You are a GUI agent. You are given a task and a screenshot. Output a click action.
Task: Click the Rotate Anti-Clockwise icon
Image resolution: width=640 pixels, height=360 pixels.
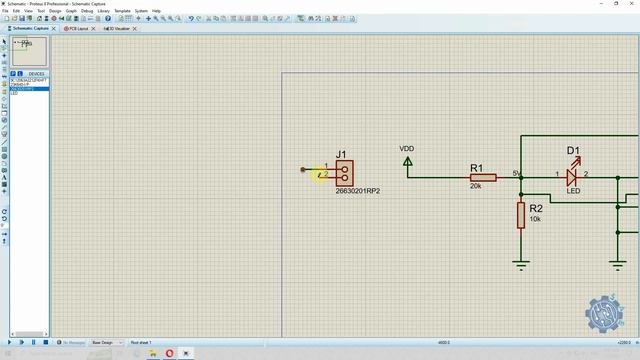pos(4,219)
